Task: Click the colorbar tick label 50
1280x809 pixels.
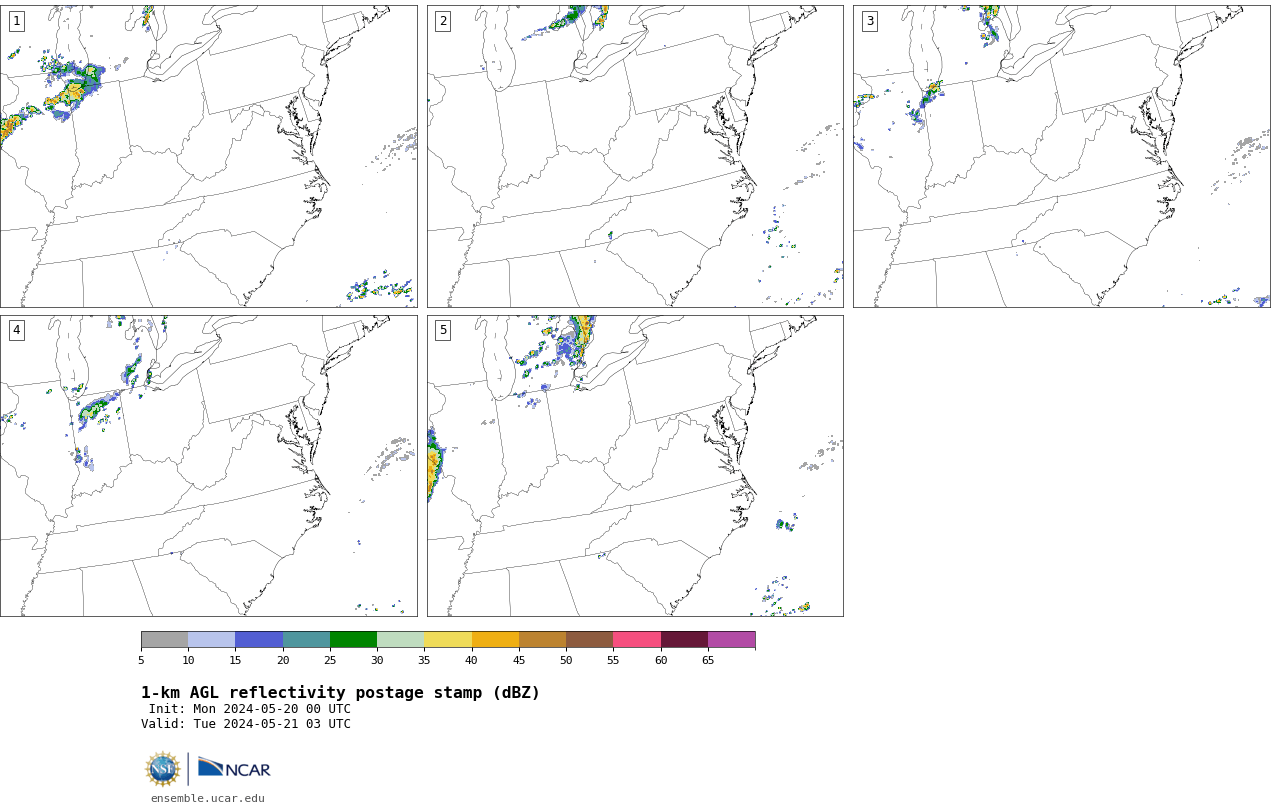Action: click(566, 660)
